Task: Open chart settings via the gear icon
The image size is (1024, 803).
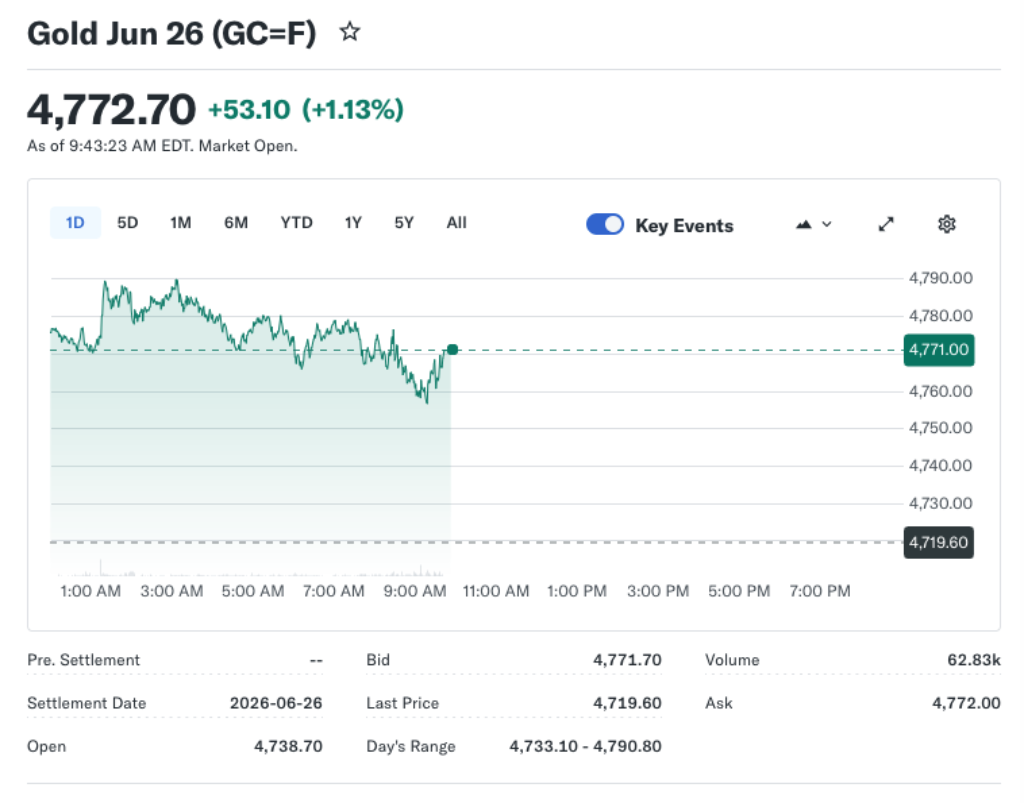Action: click(x=946, y=224)
